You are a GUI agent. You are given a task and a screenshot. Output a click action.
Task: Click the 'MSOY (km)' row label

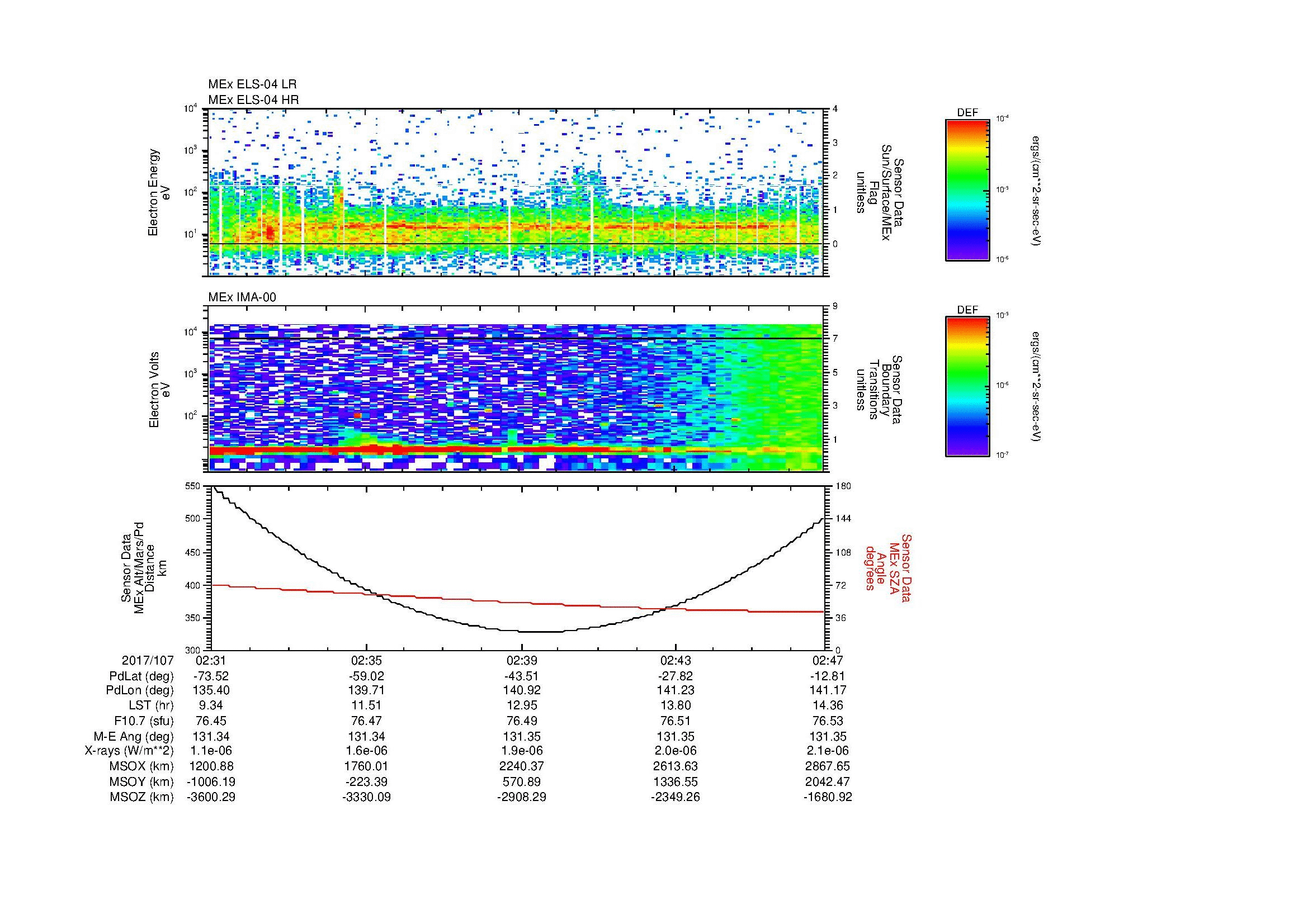(x=141, y=781)
